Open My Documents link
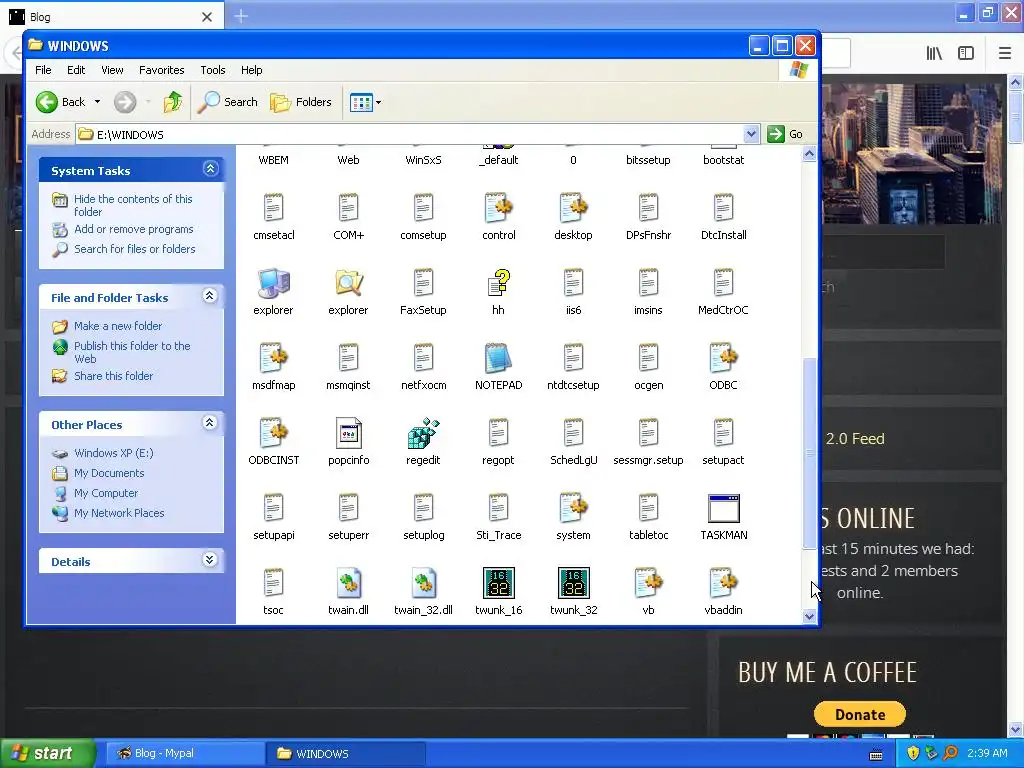The width and height of the screenshot is (1024, 768). tap(109, 473)
